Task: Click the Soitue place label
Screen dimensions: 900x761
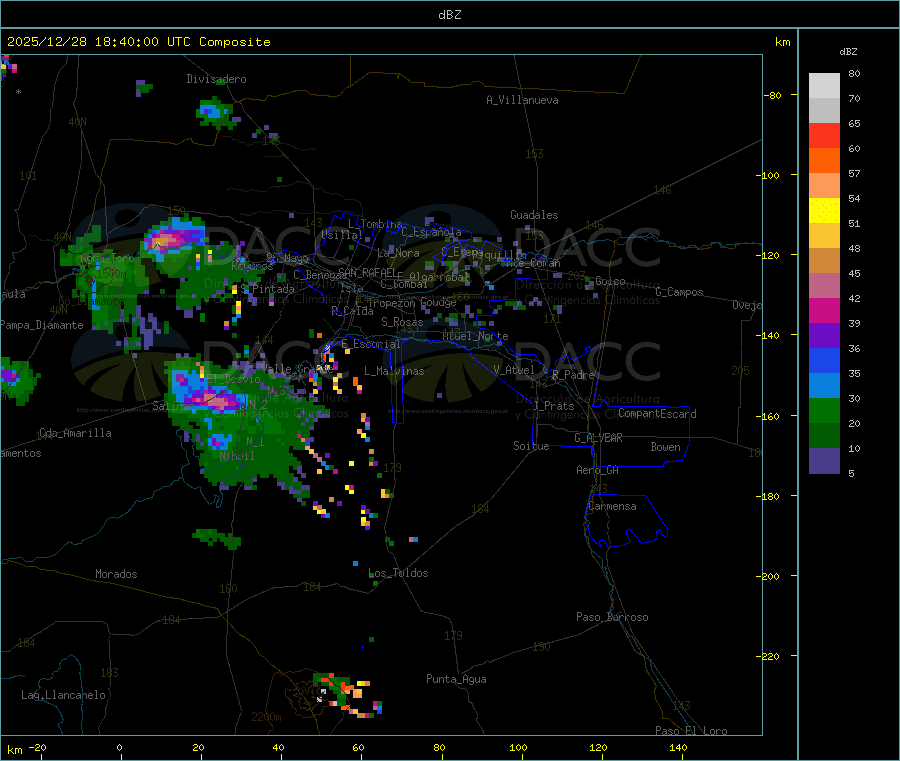Action: tap(531, 446)
